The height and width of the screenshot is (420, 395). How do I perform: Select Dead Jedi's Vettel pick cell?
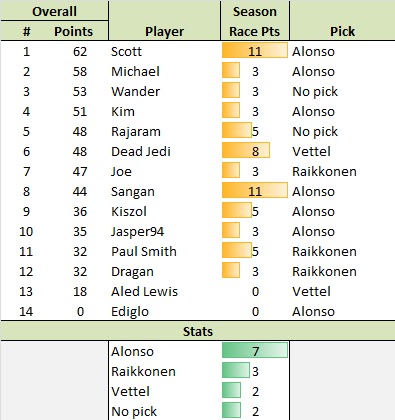pyautogui.click(x=342, y=151)
